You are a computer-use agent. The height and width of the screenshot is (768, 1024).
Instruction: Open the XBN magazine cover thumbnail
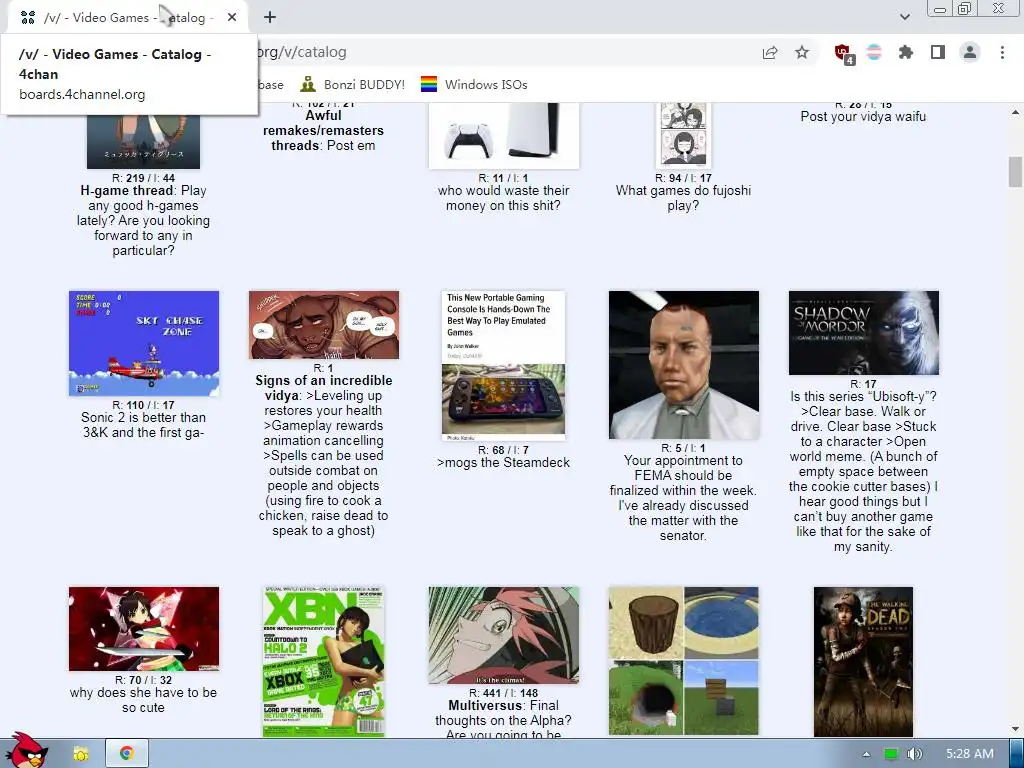pos(323,662)
